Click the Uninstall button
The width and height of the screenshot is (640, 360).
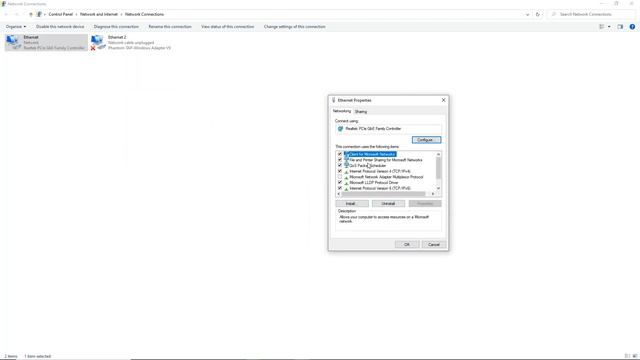pyautogui.click(x=388, y=203)
